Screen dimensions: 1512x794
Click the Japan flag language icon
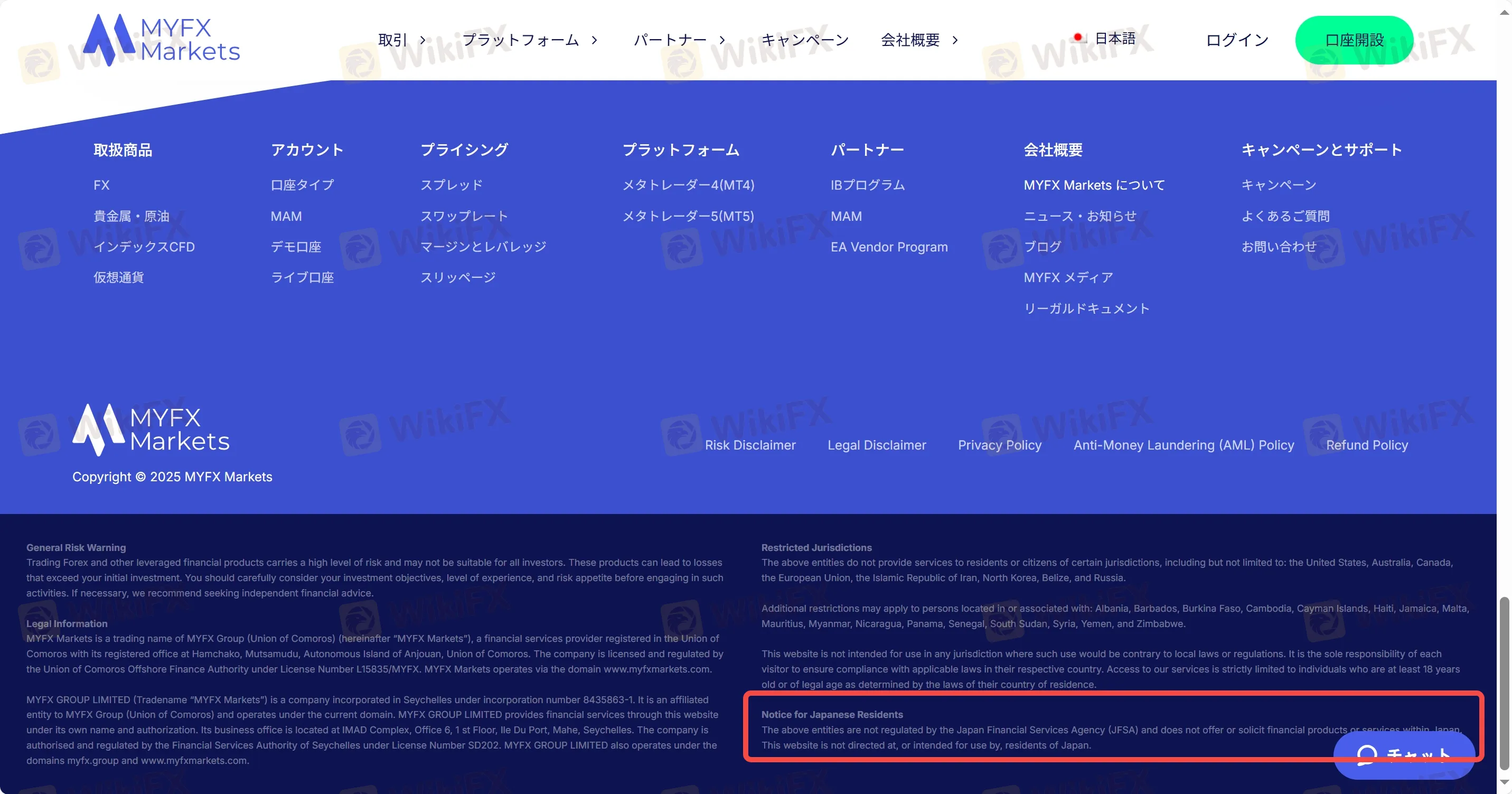click(1078, 38)
